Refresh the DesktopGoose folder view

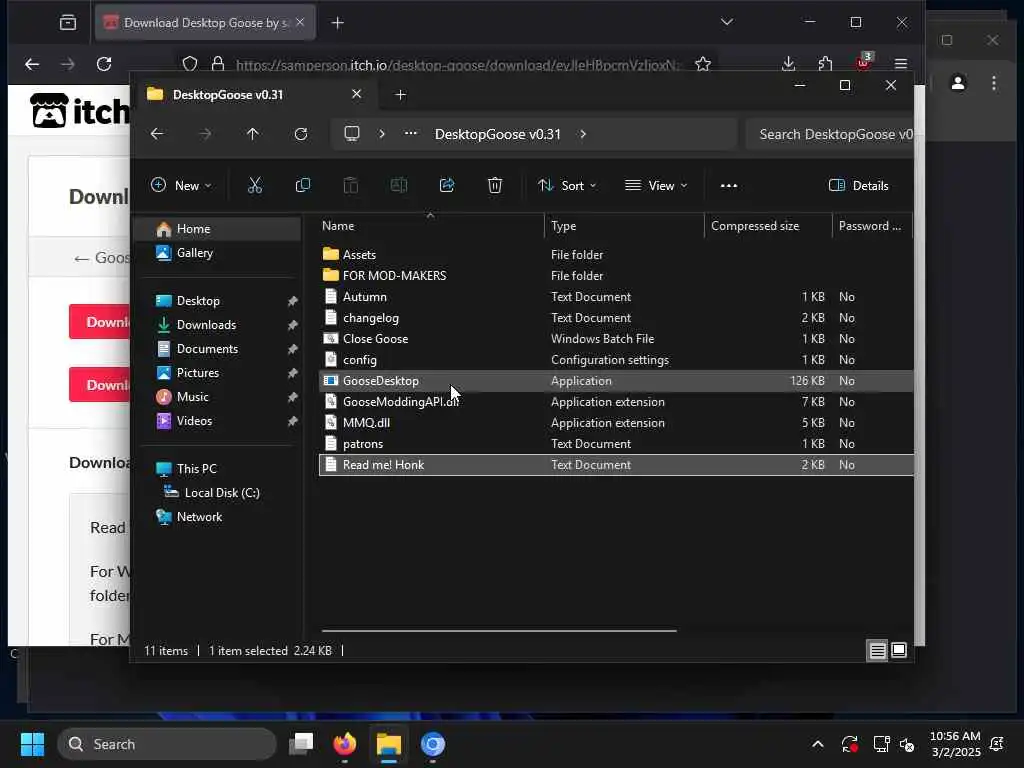tap(301, 134)
